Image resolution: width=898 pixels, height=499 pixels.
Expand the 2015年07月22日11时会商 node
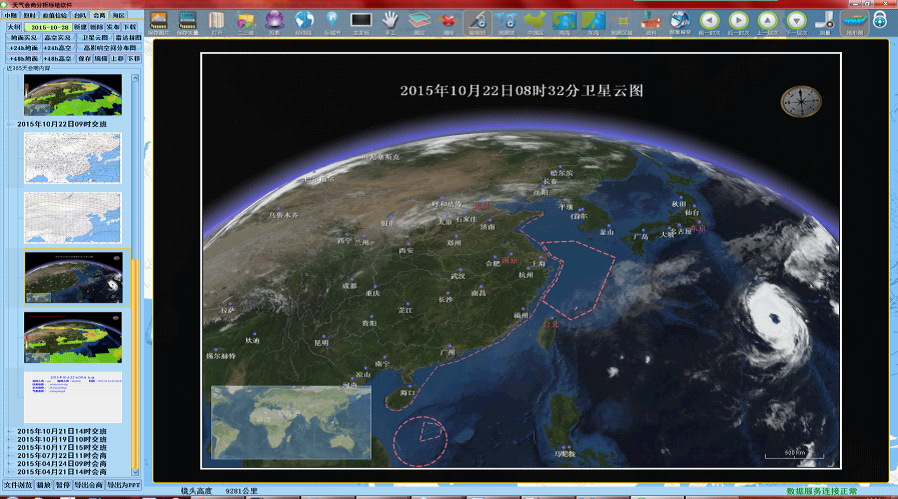[x=10, y=455]
